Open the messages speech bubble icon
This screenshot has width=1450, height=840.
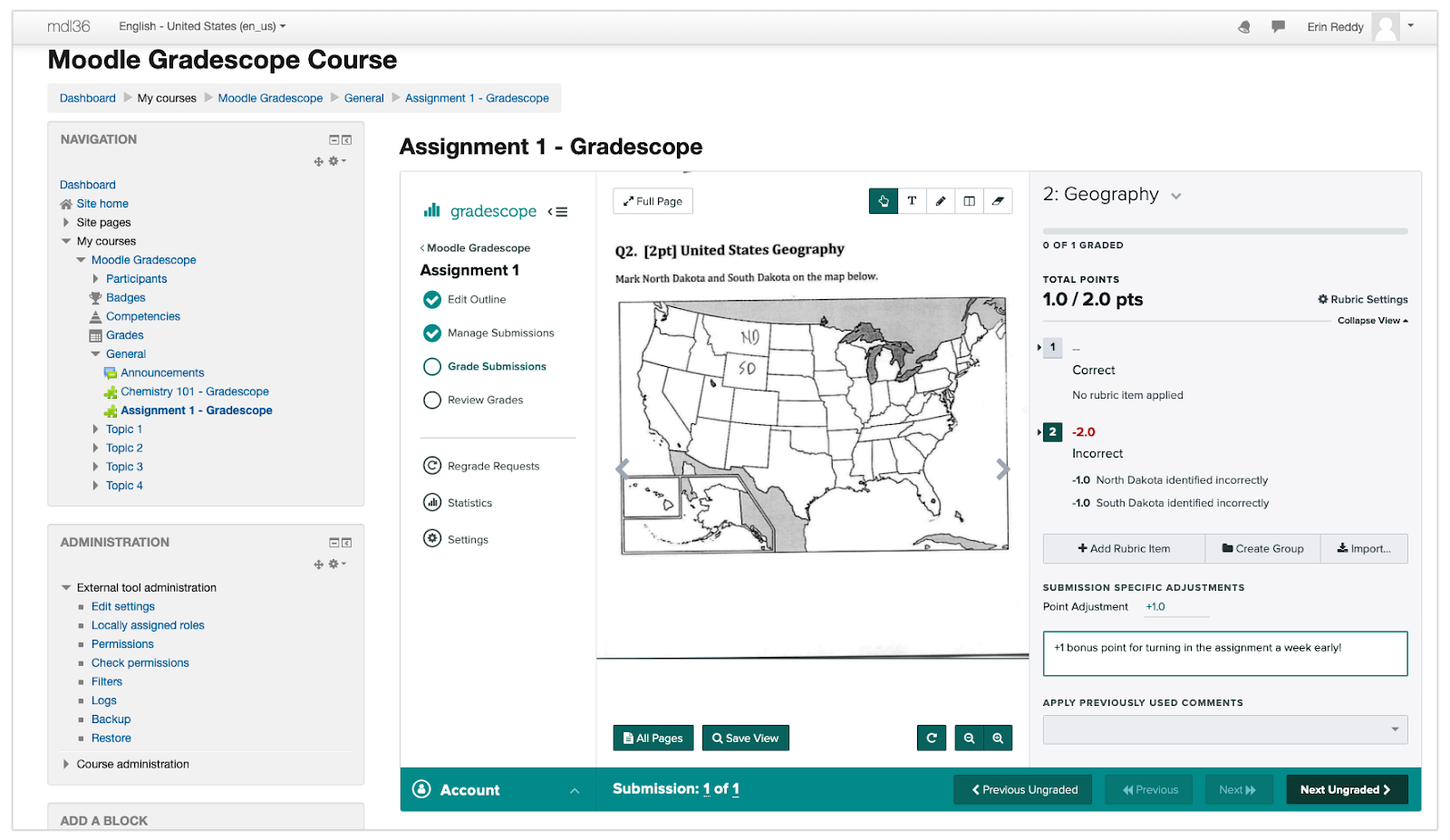pos(1278,27)
